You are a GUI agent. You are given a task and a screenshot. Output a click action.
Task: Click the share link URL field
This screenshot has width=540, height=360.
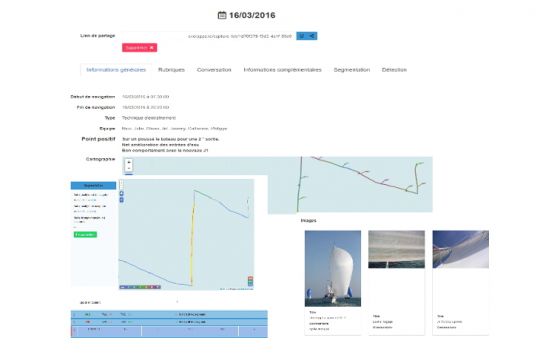coord(208,36)
